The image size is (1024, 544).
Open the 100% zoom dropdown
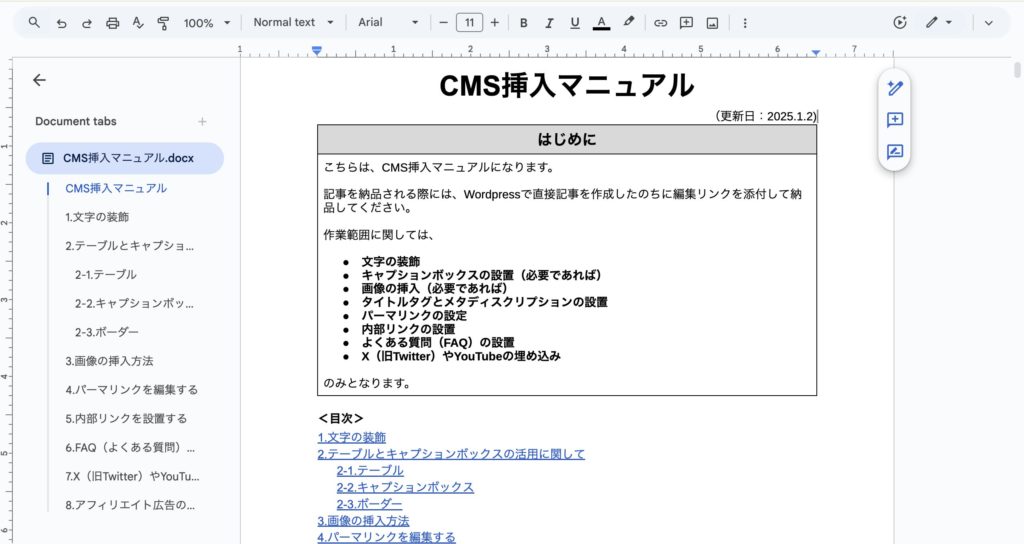click(x=207, y=22)
